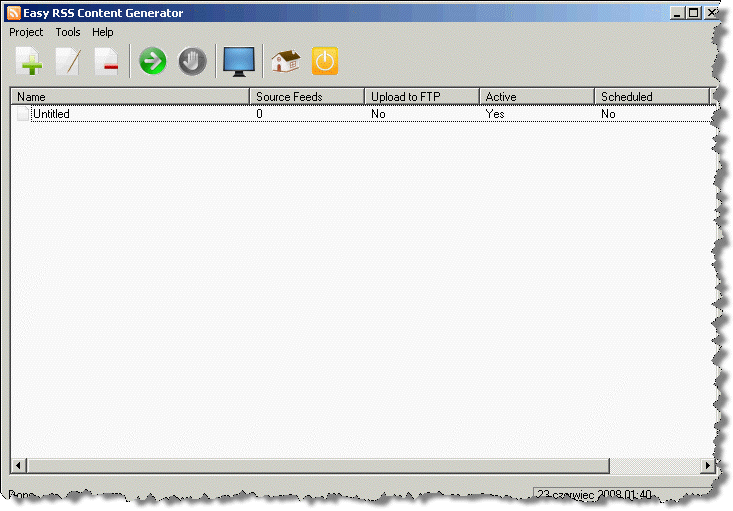Click the blue monitor icon

click(239, 61)
